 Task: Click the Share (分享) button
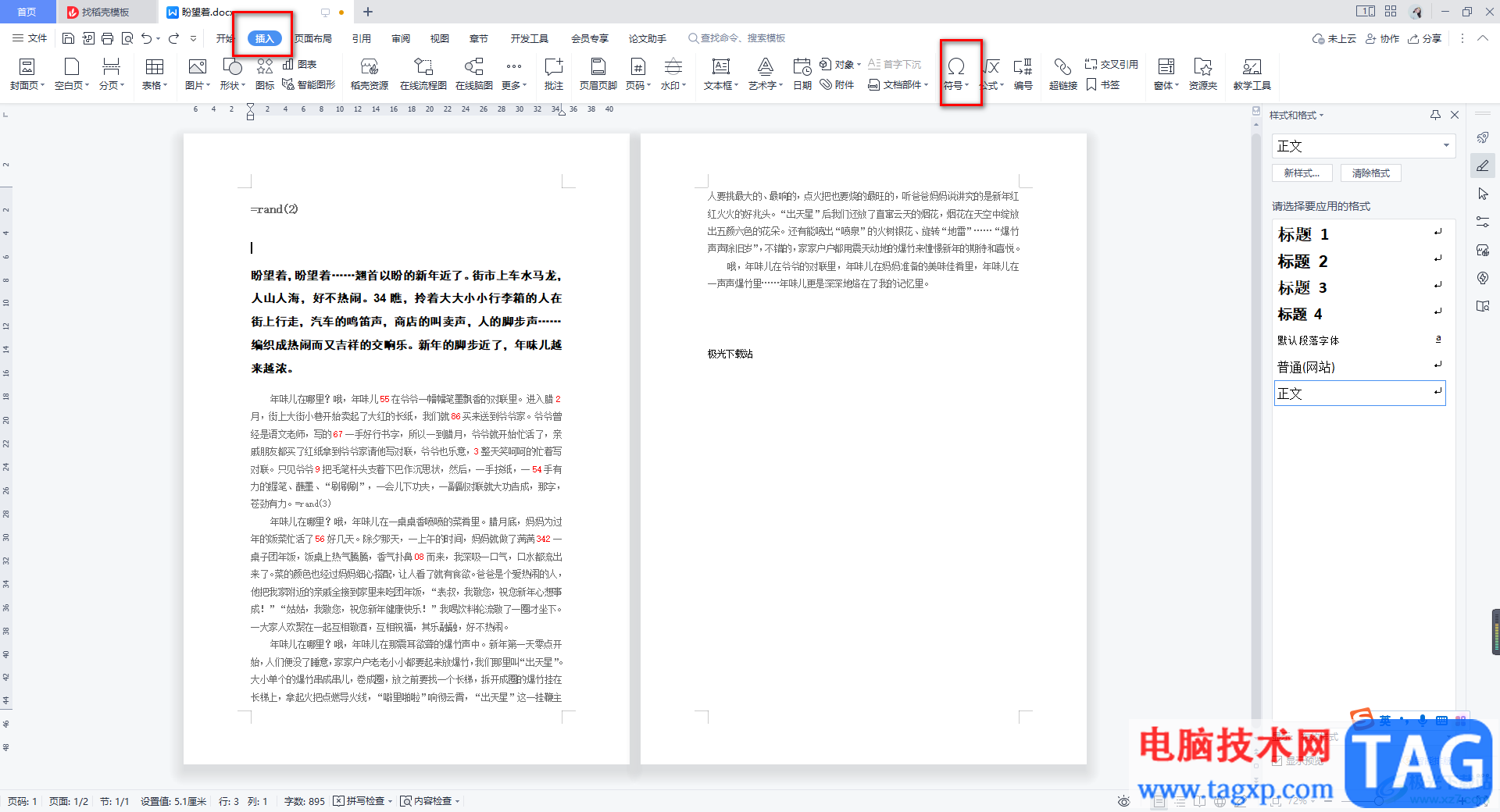pos(1425,38)
